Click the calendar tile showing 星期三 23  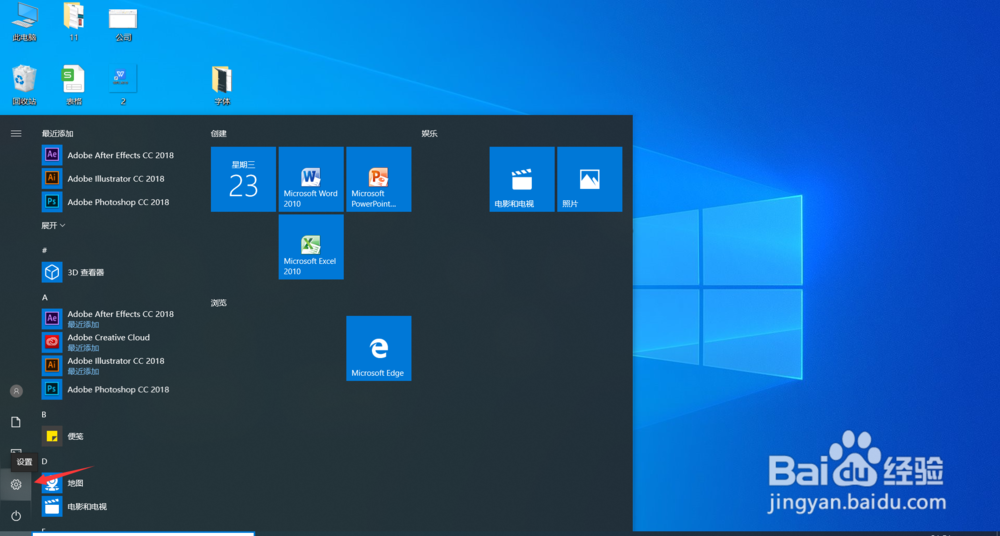244,179
